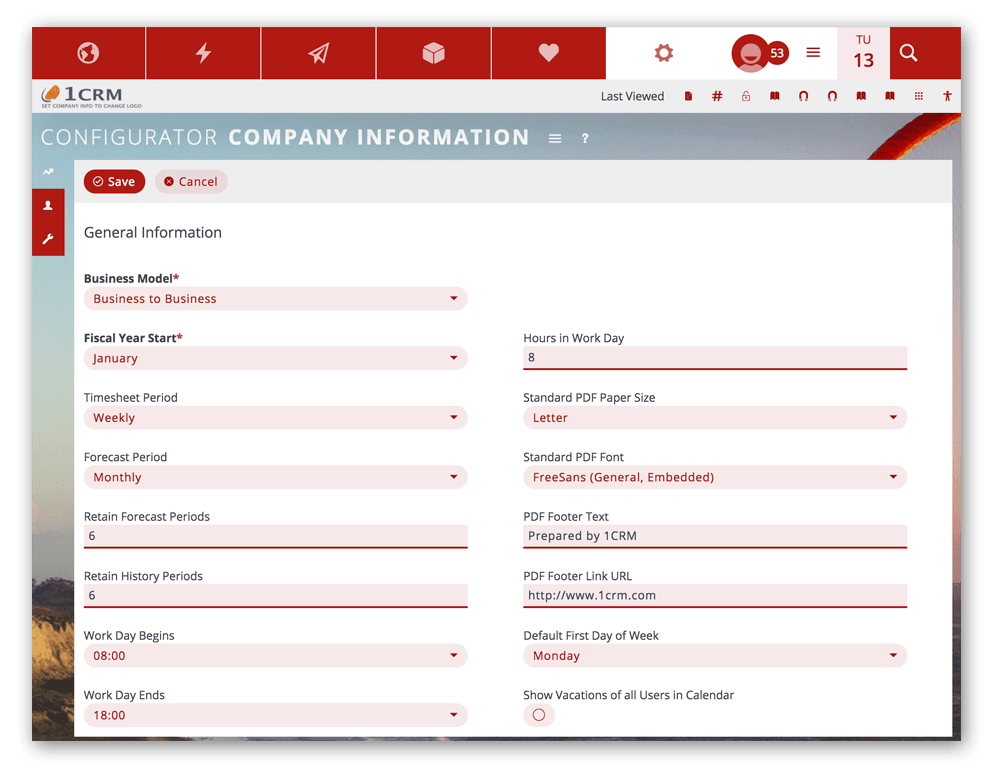Click the Retain History Periods field
The image size is (988, 770).
(275, 595)
